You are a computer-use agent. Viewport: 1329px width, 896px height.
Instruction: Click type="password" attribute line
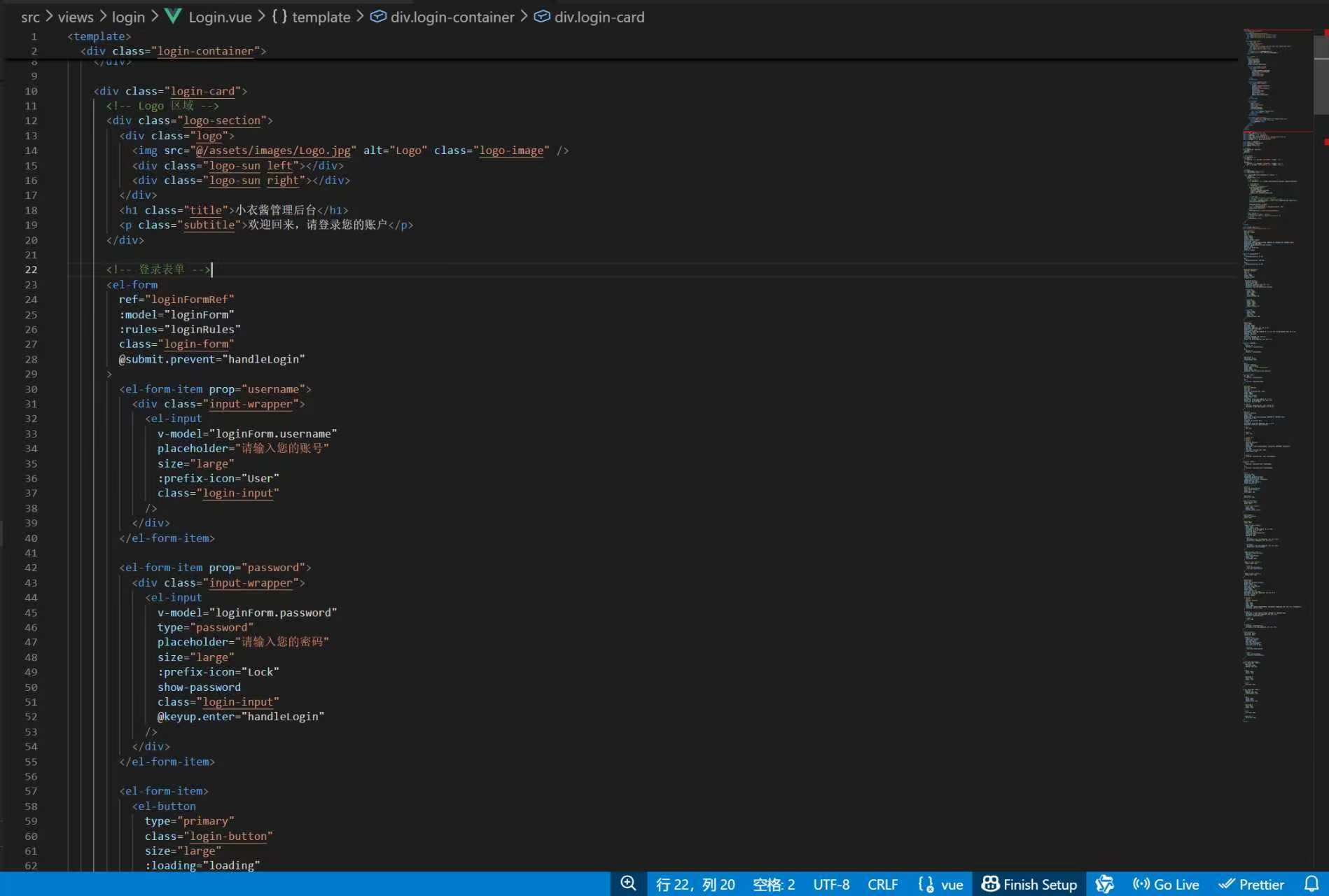[x=205, y=628]
